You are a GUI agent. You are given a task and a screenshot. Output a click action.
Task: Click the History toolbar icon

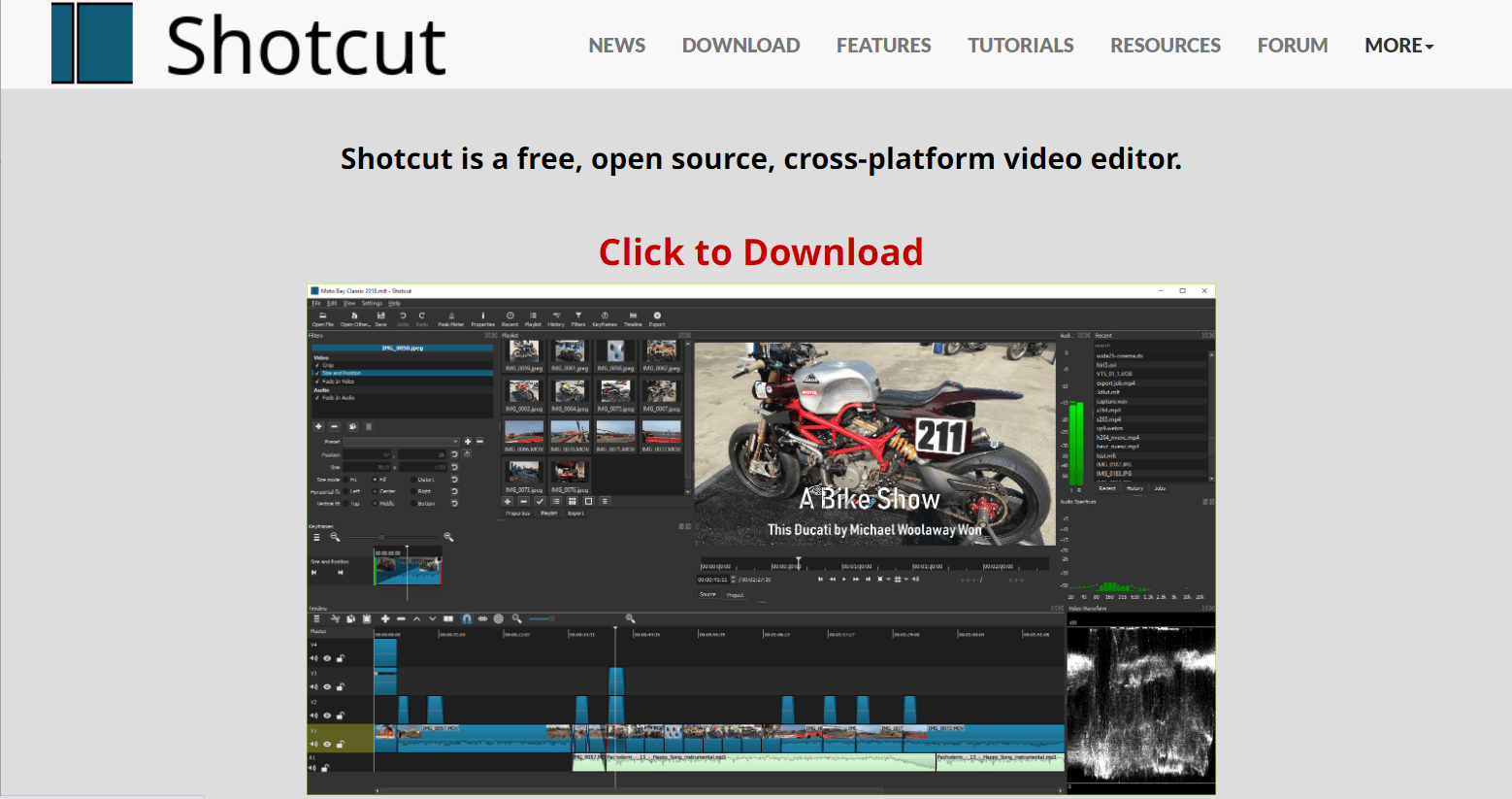point(556,318)
